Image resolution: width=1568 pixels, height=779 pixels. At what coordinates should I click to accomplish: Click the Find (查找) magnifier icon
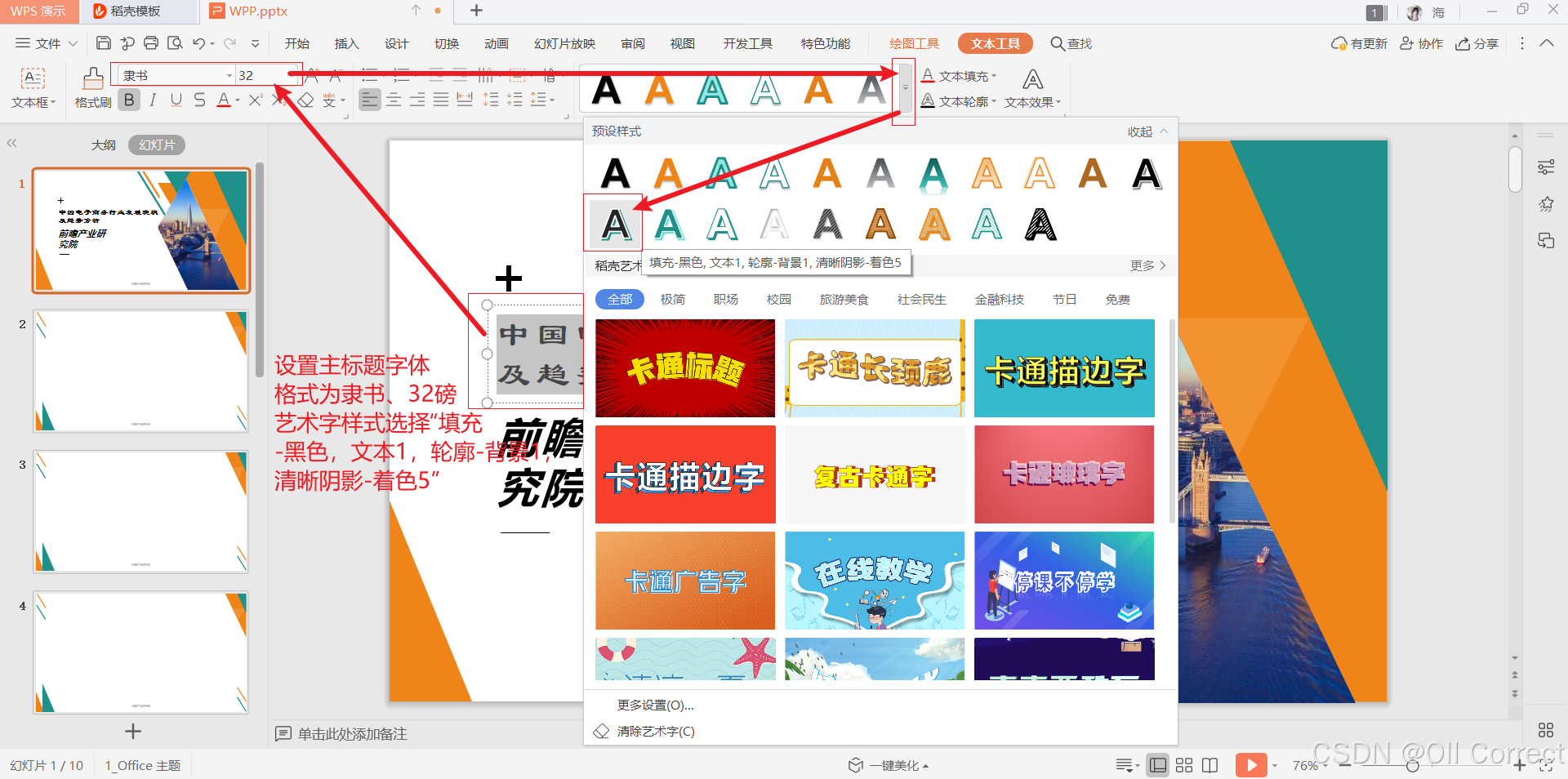click(1057, 43)
